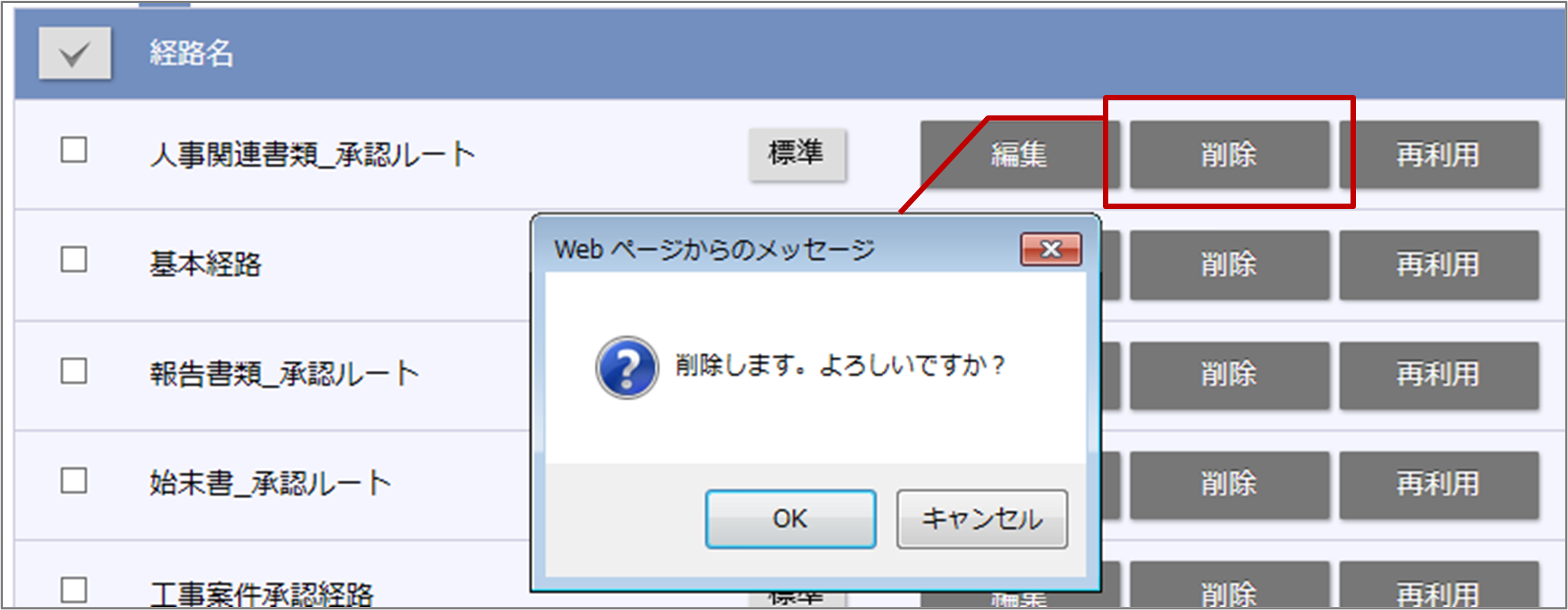Cancel deletion with the キャンセル button
1568x610 pixels.
[982, 519]
